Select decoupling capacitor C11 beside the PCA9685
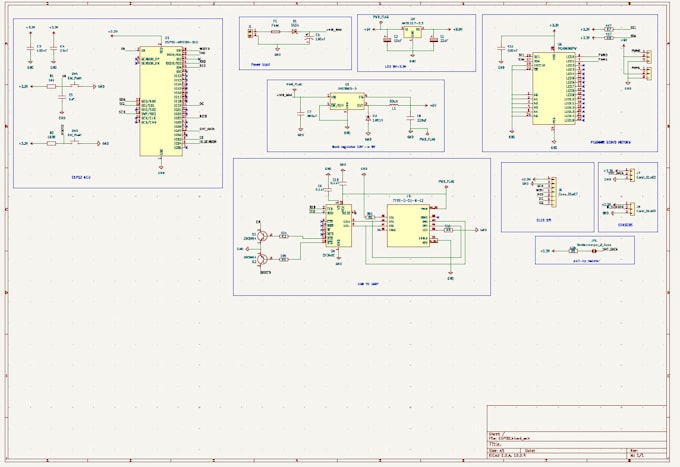Screen dimensions: 680x467 tap(501, 49)
